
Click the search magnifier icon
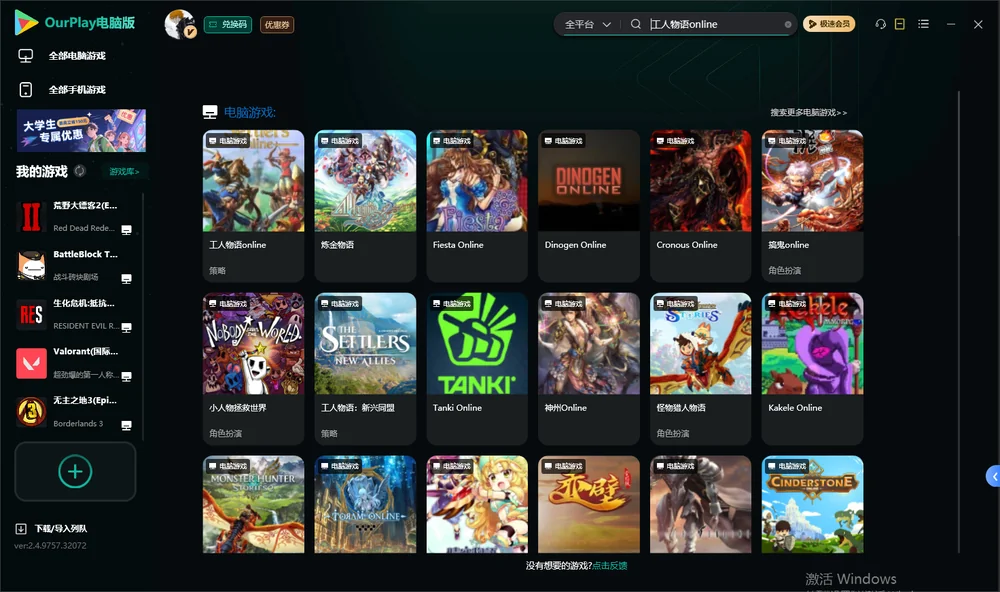tap(635, 24)
